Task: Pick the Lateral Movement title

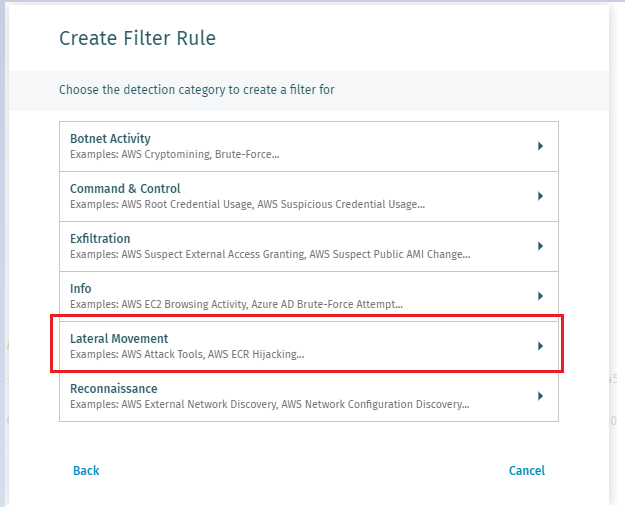Action: (119, 338)
